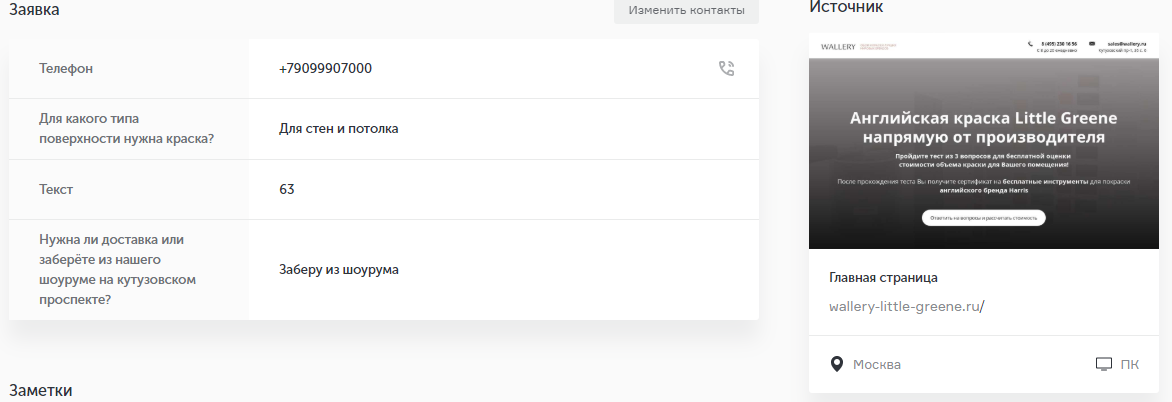Image resolution: width=1172 pixels, height=402 pixels.
Task: Select the phone number +79099907000
Action: [x=326, y=69]
